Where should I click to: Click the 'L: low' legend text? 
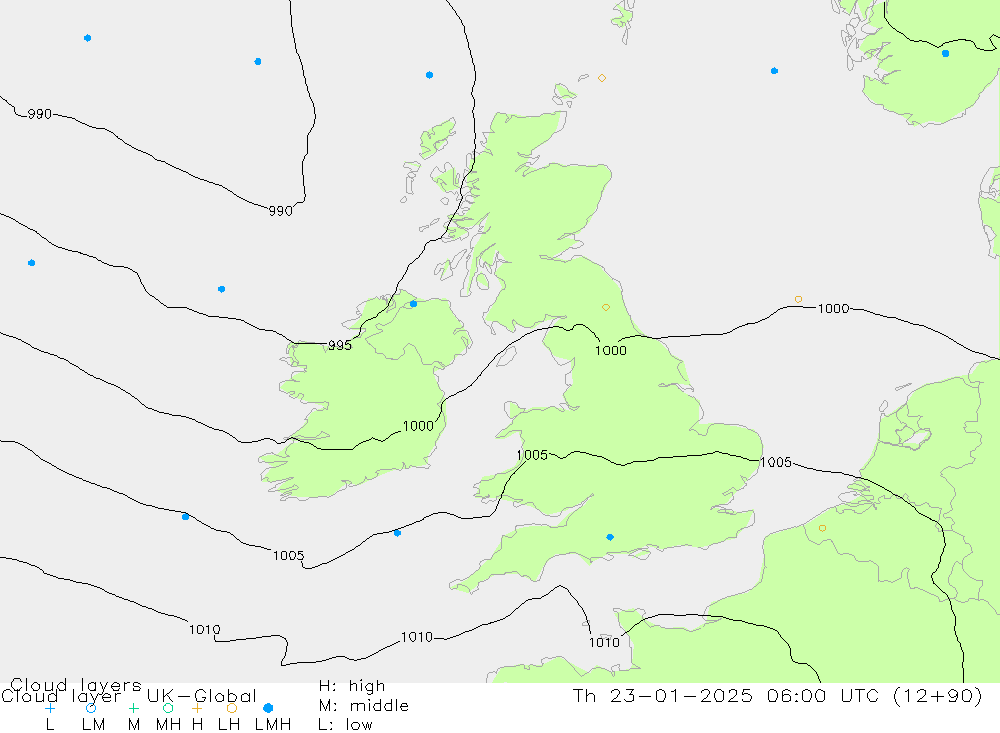point(345,725)
